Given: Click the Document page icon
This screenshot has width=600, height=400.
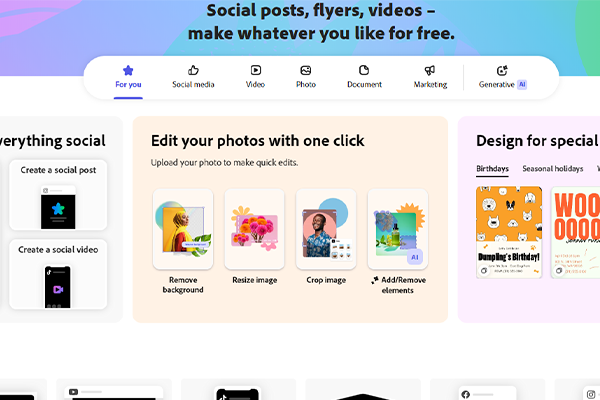Looking at the screenshot, I should point(364,70).
